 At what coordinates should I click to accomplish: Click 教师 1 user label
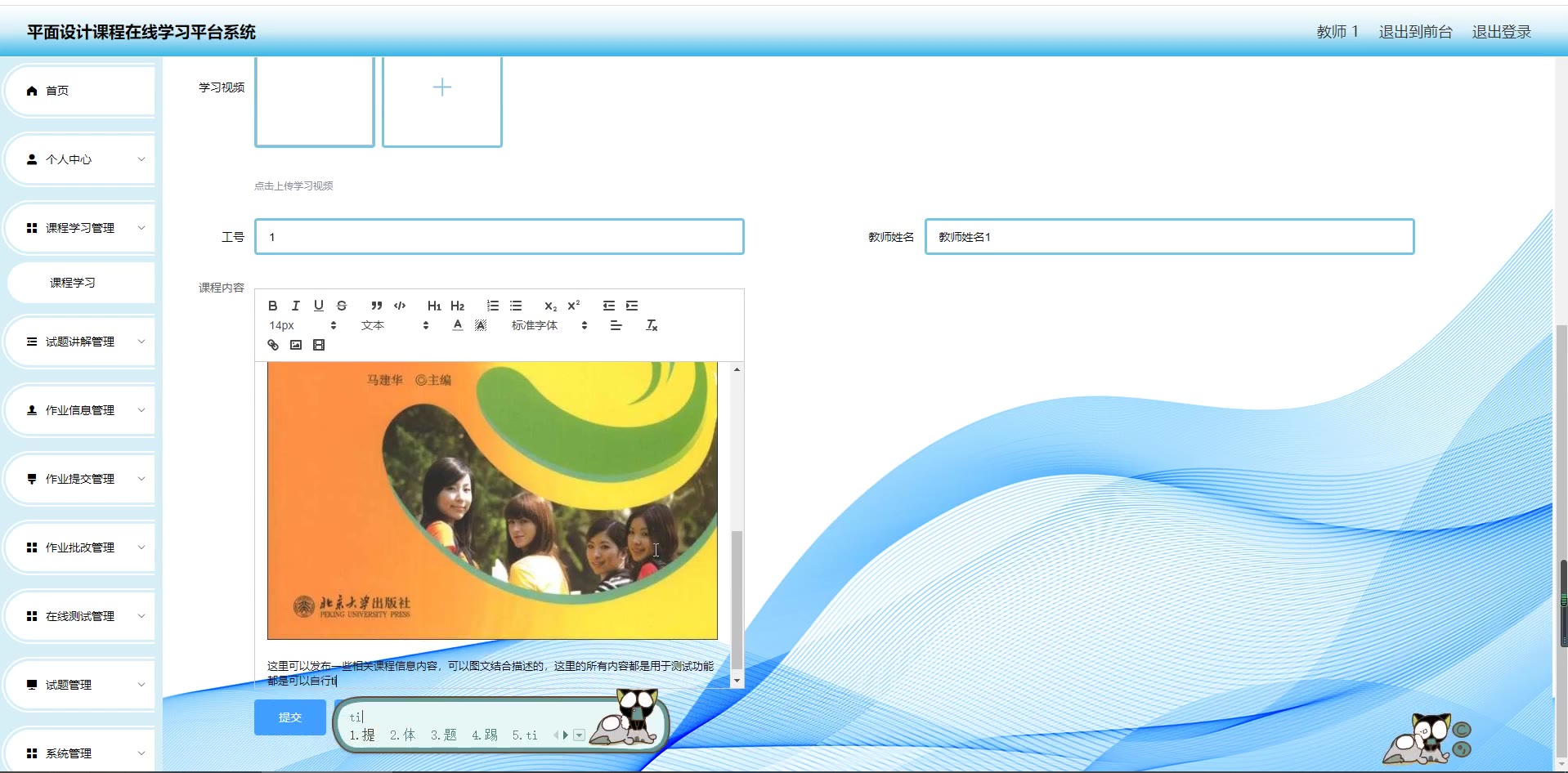1337,32
